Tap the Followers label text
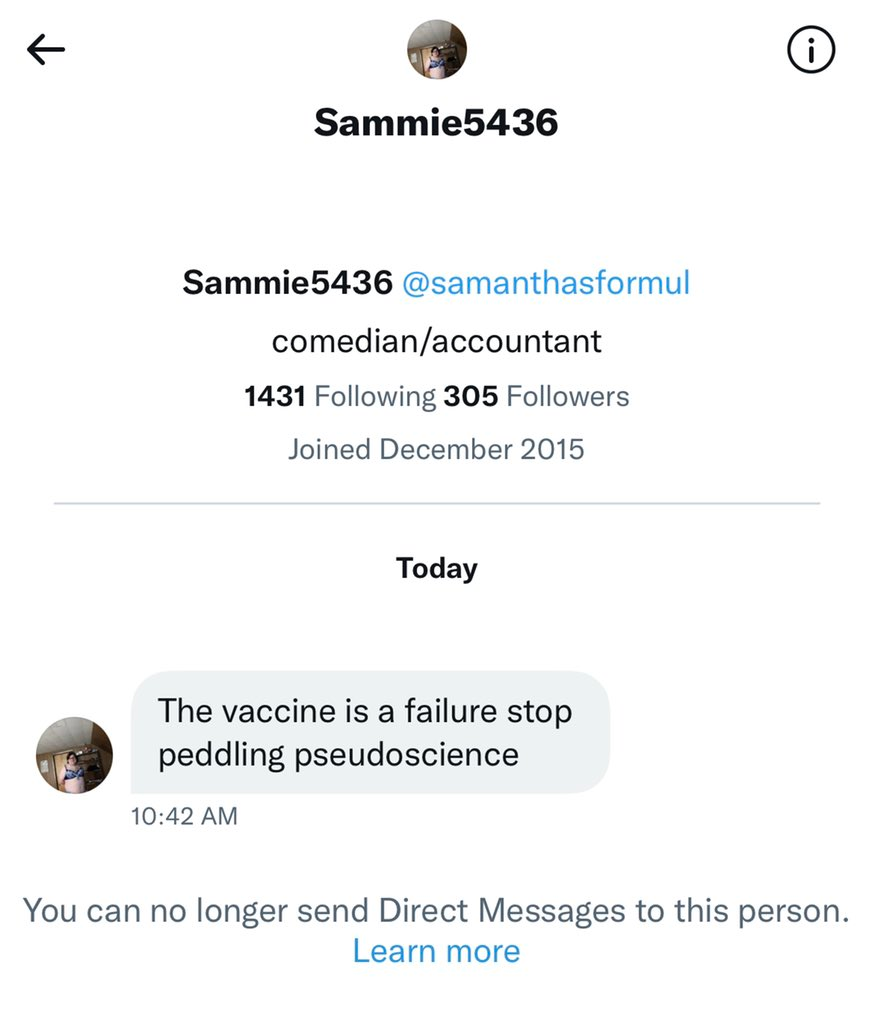Screen dimensions: 874x1024 pos(567,396)
